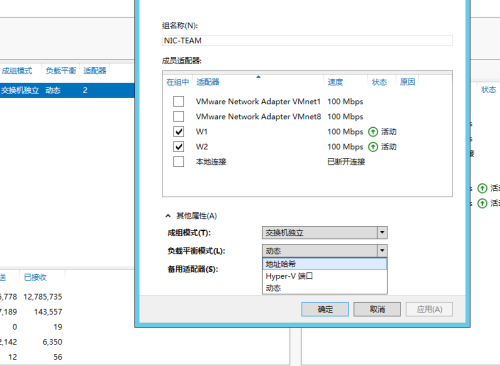Viewport: 500px width, 366px height.
Task: Click the 已断开连接 status text
Action: pos(346,162)
